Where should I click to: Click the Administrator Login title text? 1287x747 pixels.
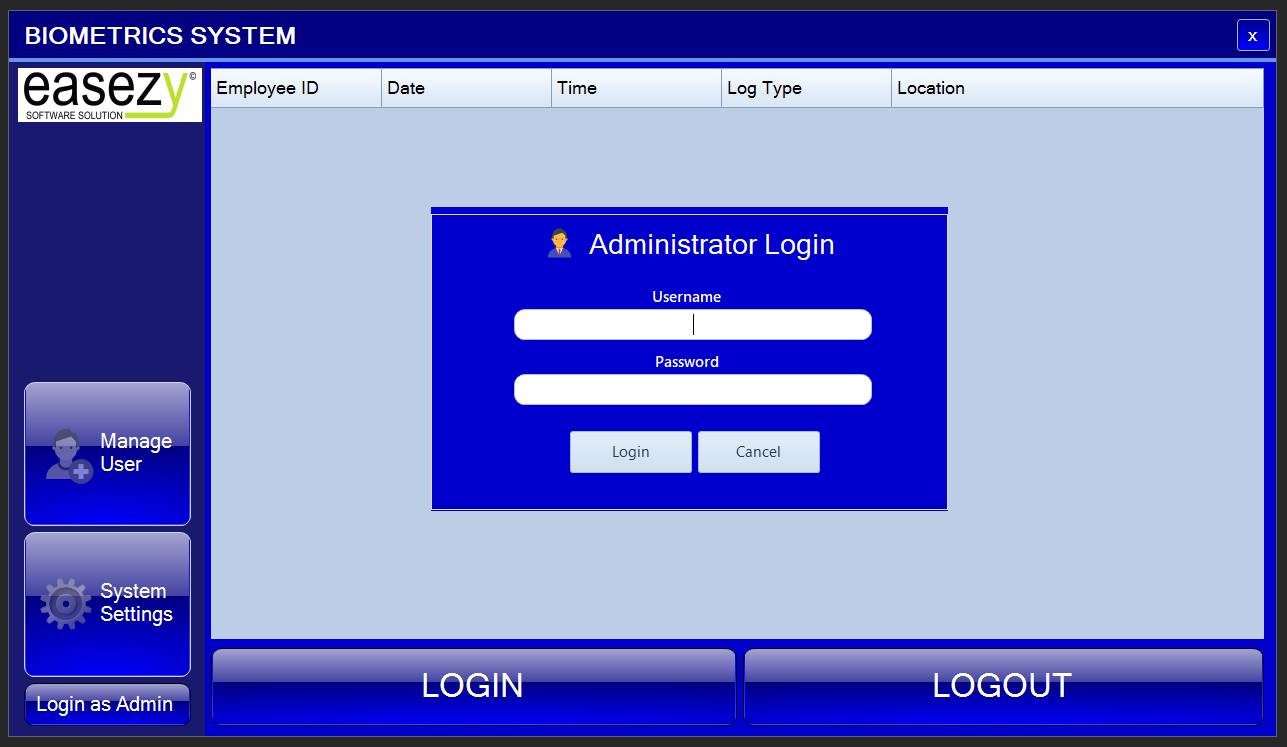click(x=712, y=244)
